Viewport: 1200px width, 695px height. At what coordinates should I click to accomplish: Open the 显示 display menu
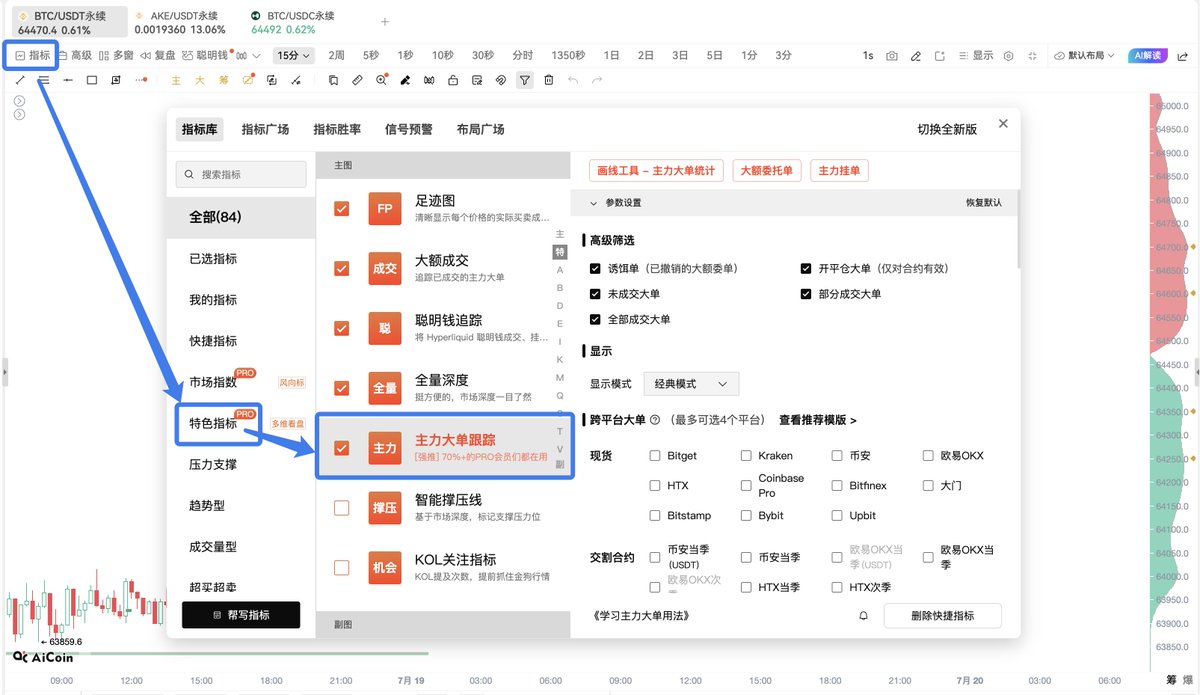[975, 56]
